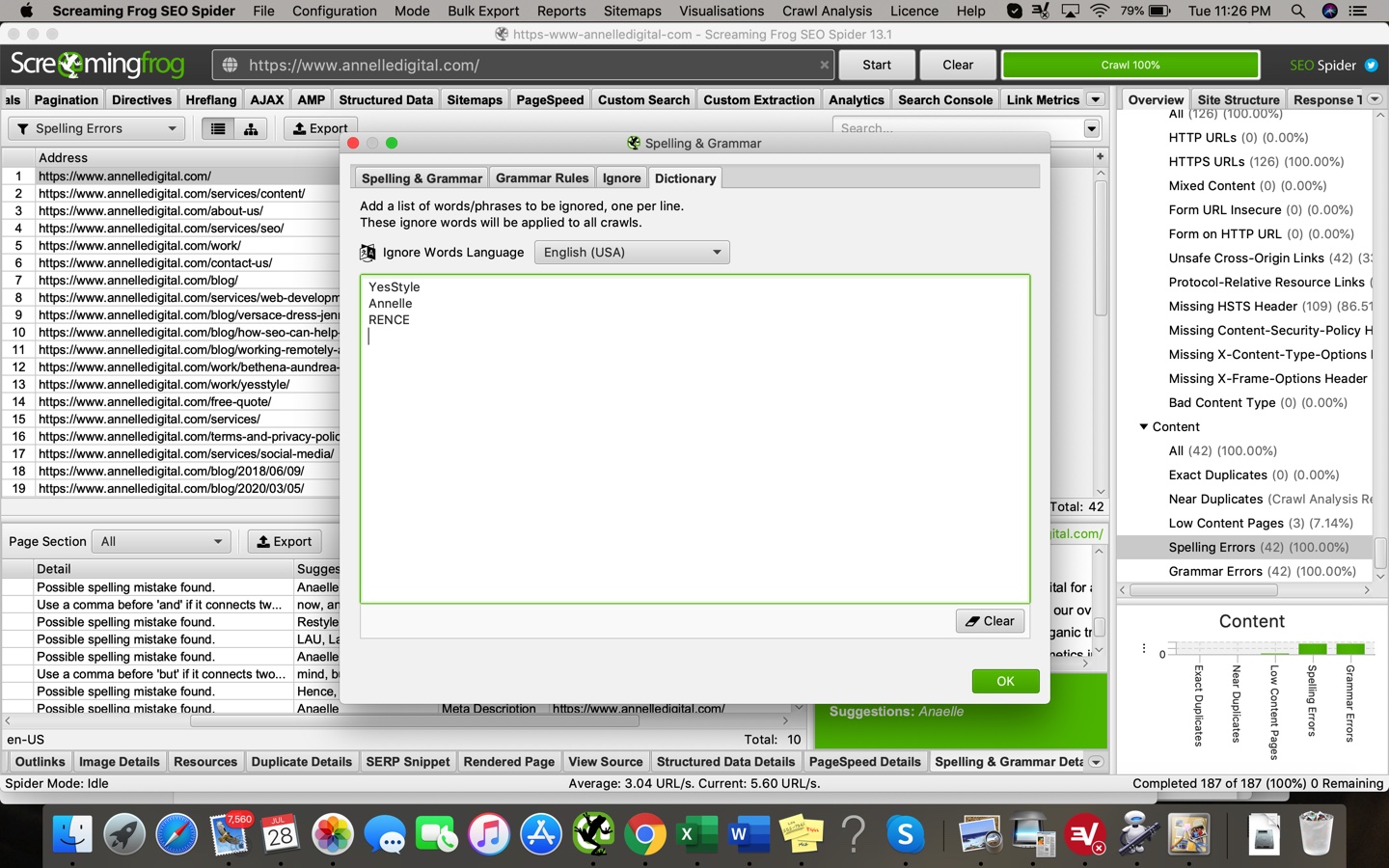Show more right panel tabs dropdown
The image size is (1389, 868).
pyautogui.click(x=1375, y=99)
